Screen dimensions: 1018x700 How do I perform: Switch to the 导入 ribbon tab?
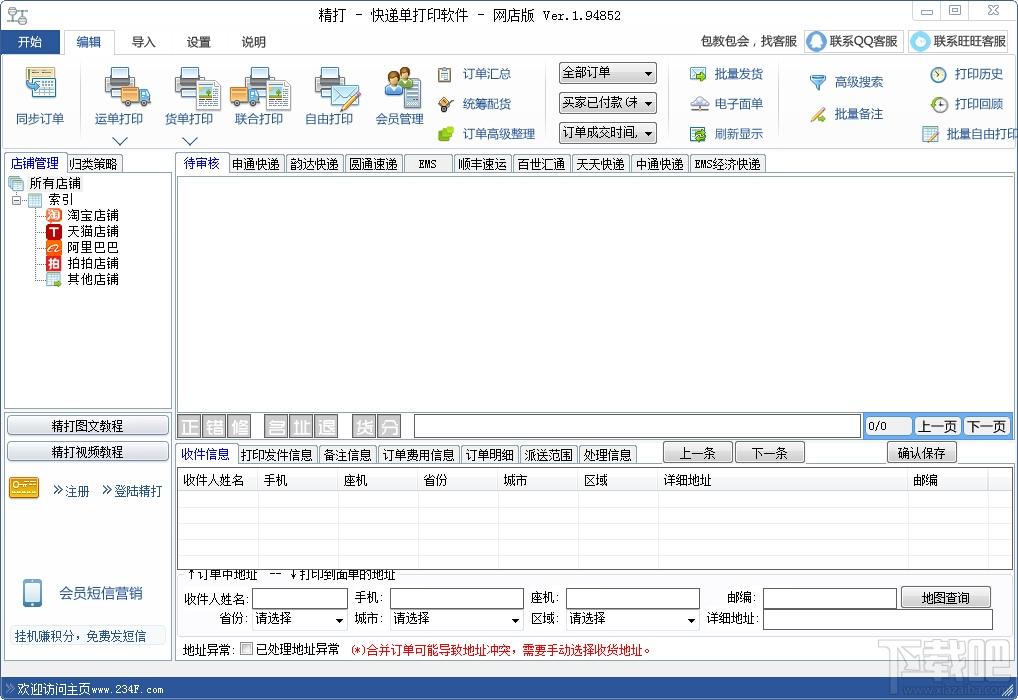pos(143,42)
